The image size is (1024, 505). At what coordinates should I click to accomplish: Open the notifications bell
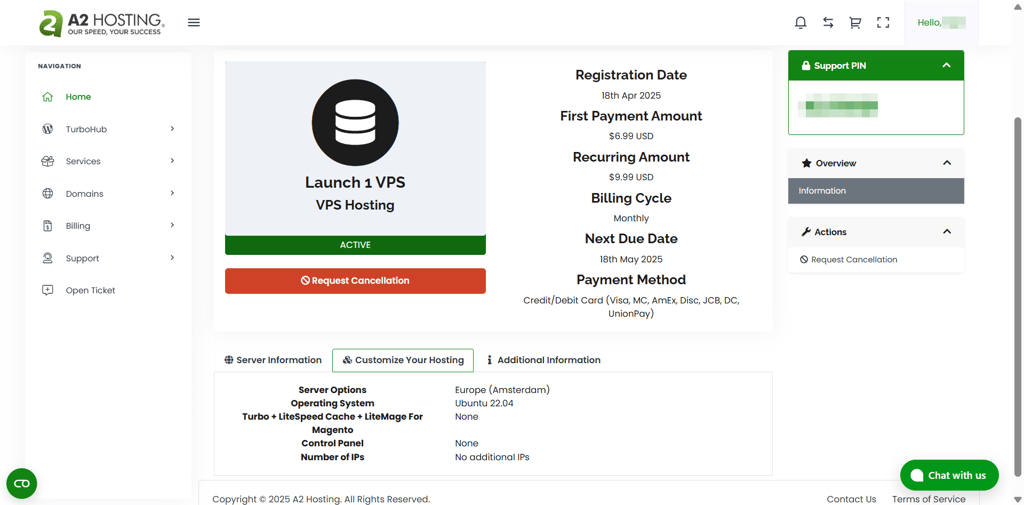pos(801,22)
